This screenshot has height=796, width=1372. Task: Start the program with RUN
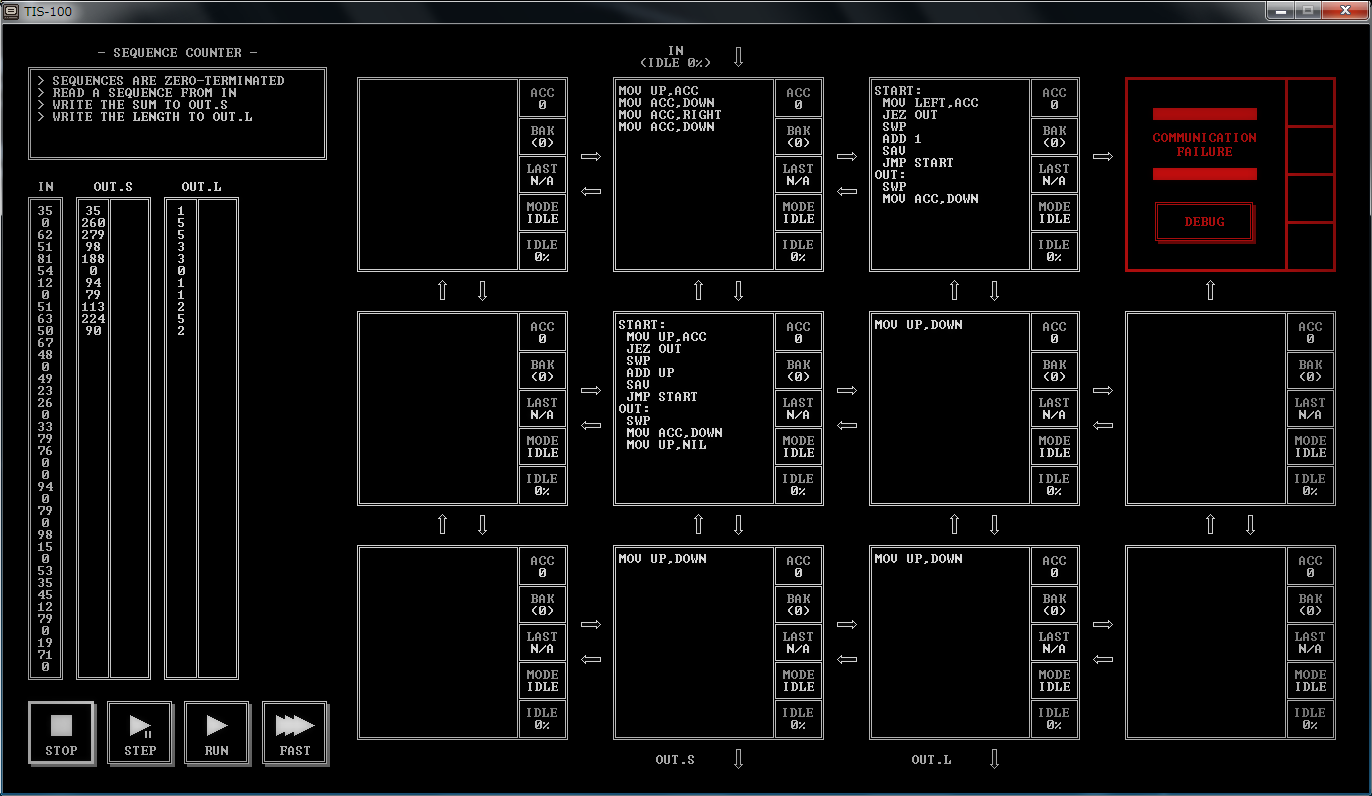(217, 733)
